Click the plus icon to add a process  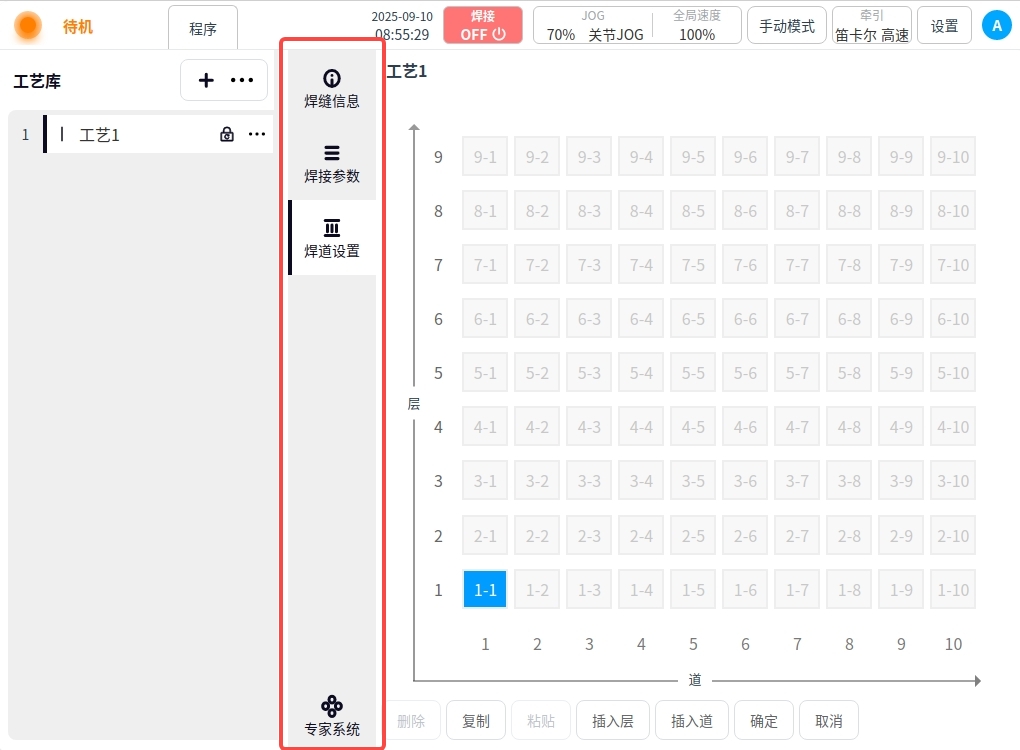coord(206,80)
